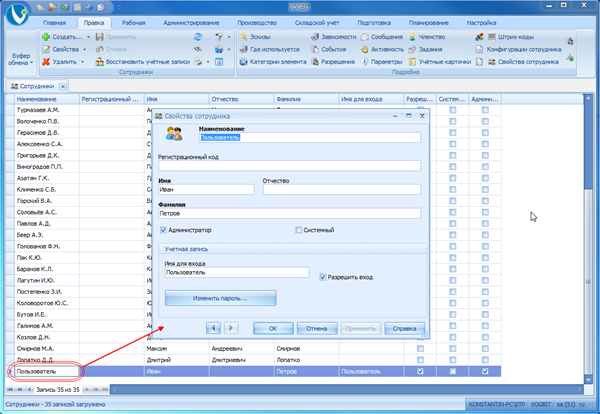Enable the Системный checkbox

pos(299,229)
